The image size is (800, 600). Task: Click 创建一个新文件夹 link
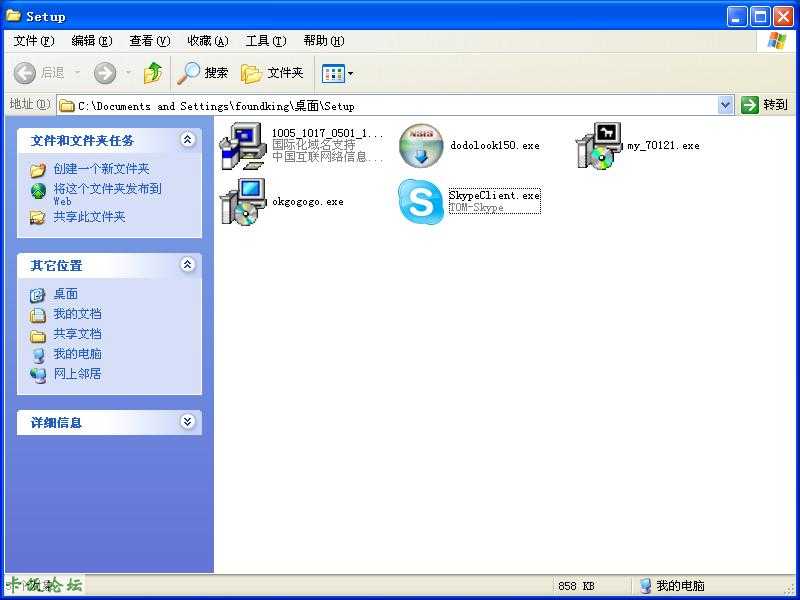(x=101, y=169)
